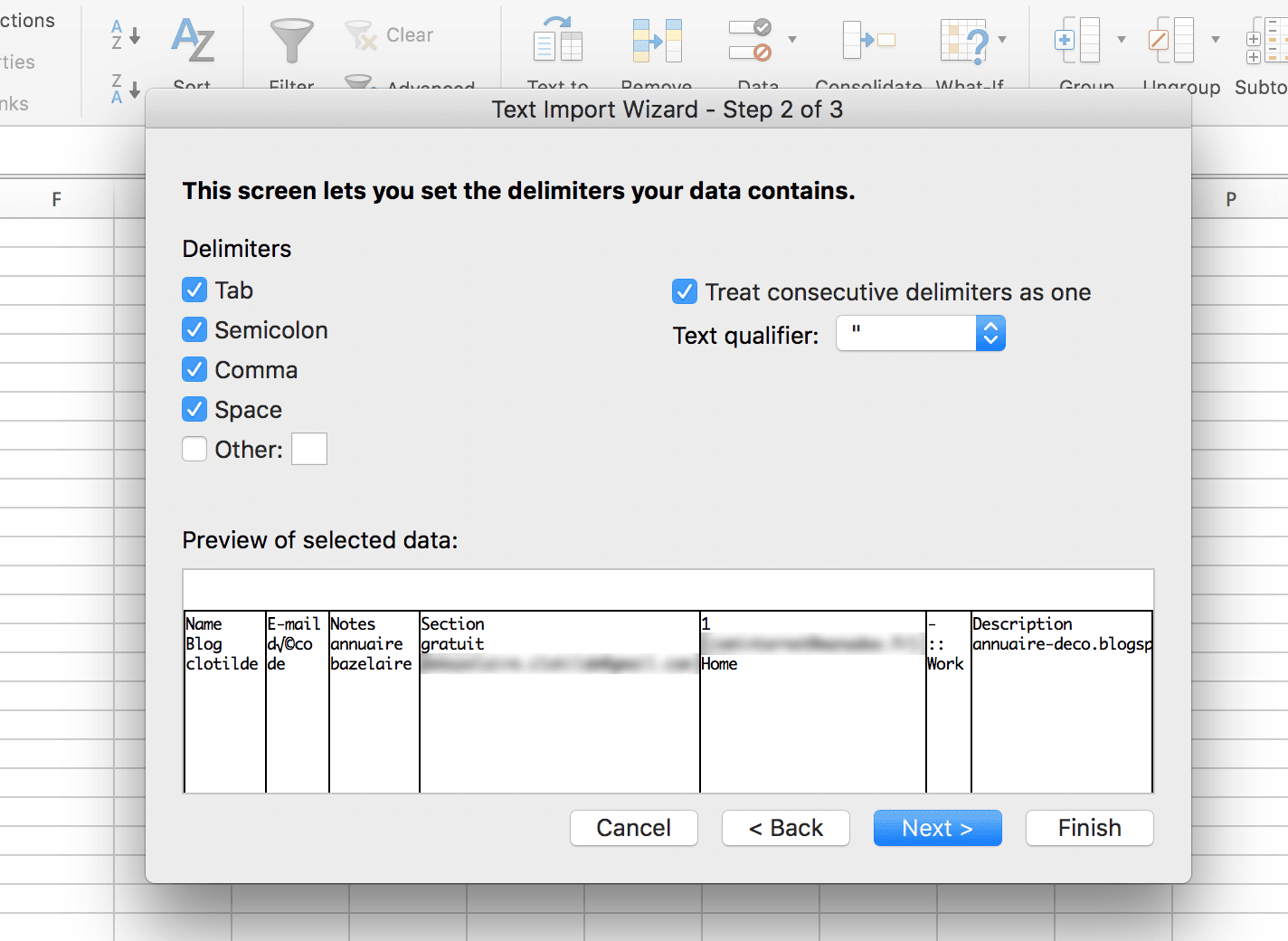
Task: Open the Ungroup dropdown arrow
Action: [x=1216, y=40]
